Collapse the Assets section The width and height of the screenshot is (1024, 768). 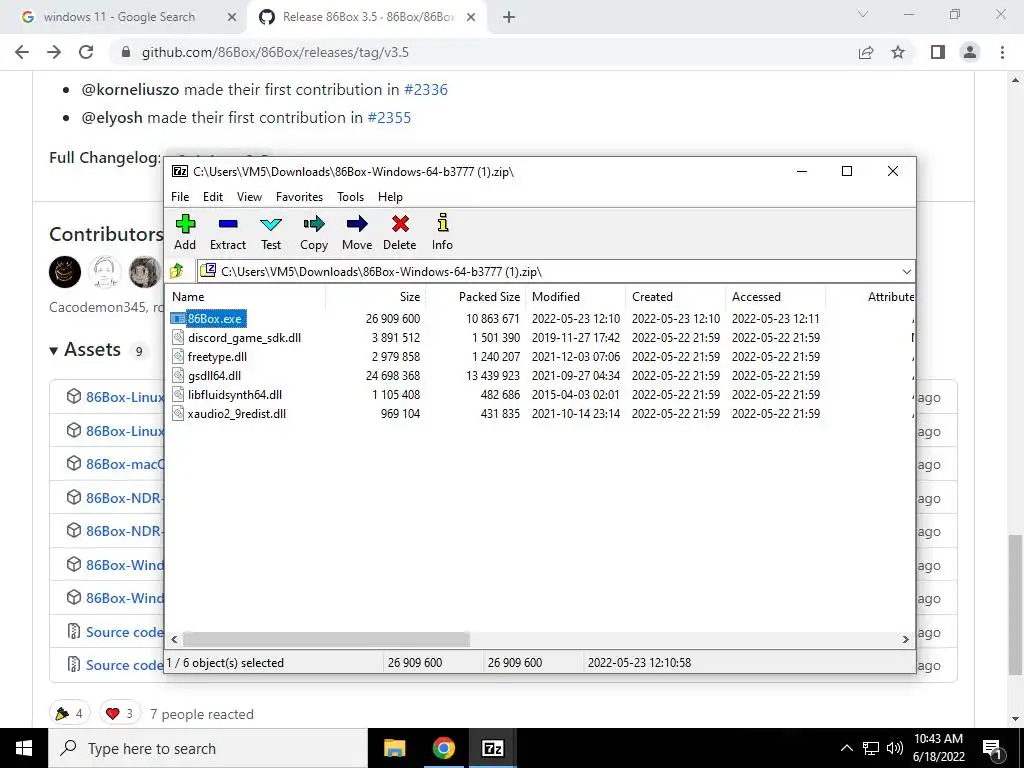coord(54,351)
